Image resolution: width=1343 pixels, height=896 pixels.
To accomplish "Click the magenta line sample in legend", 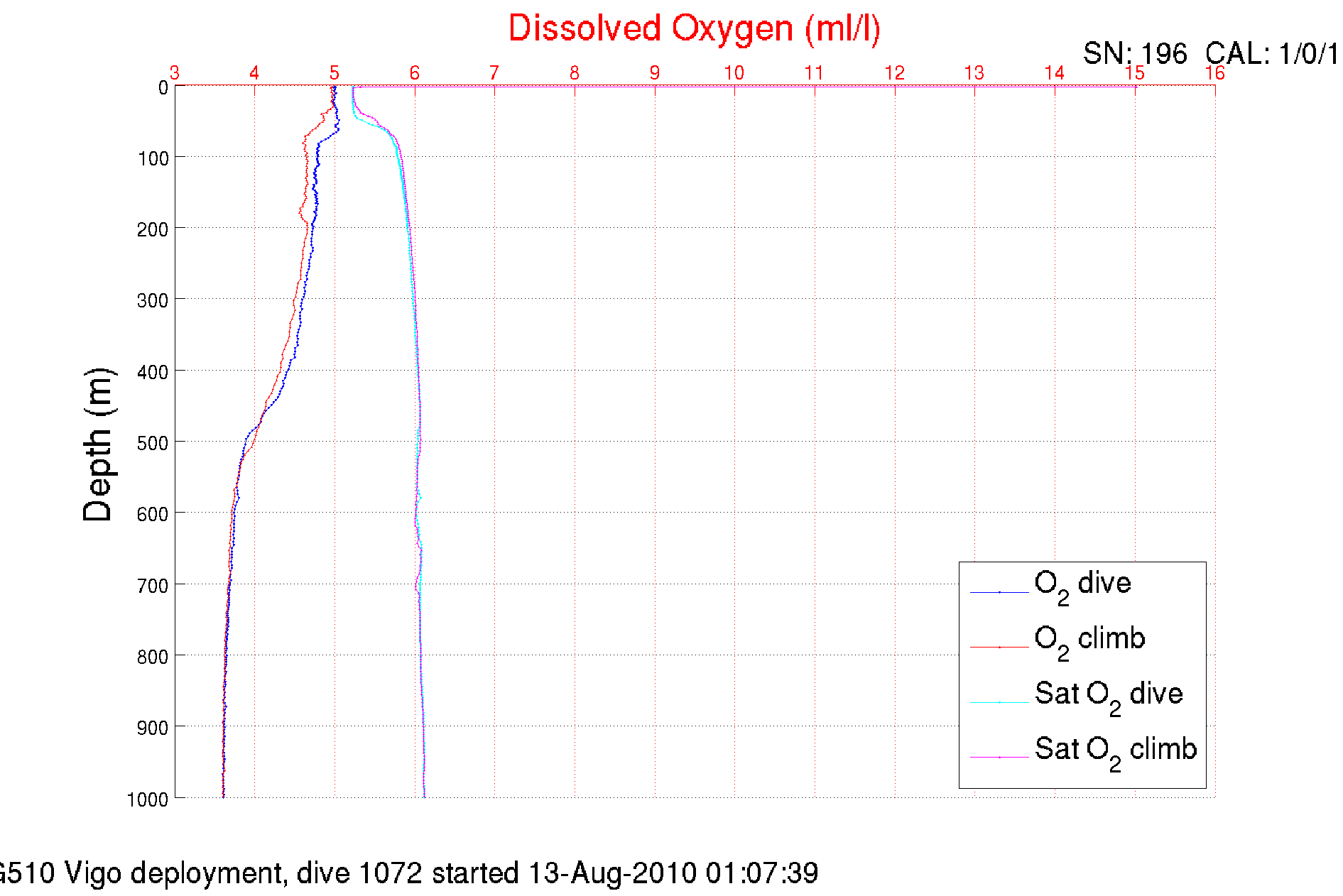I will (999, 758).
